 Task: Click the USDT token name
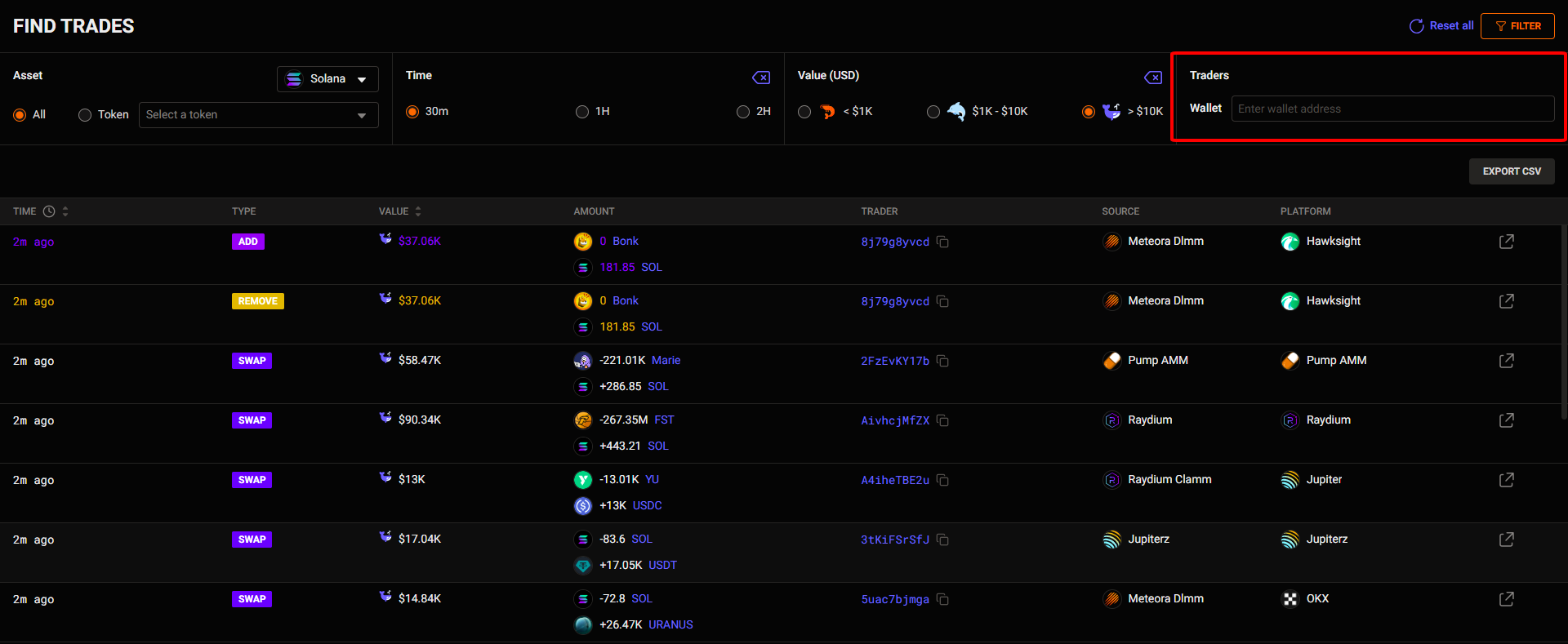[662, 566]
